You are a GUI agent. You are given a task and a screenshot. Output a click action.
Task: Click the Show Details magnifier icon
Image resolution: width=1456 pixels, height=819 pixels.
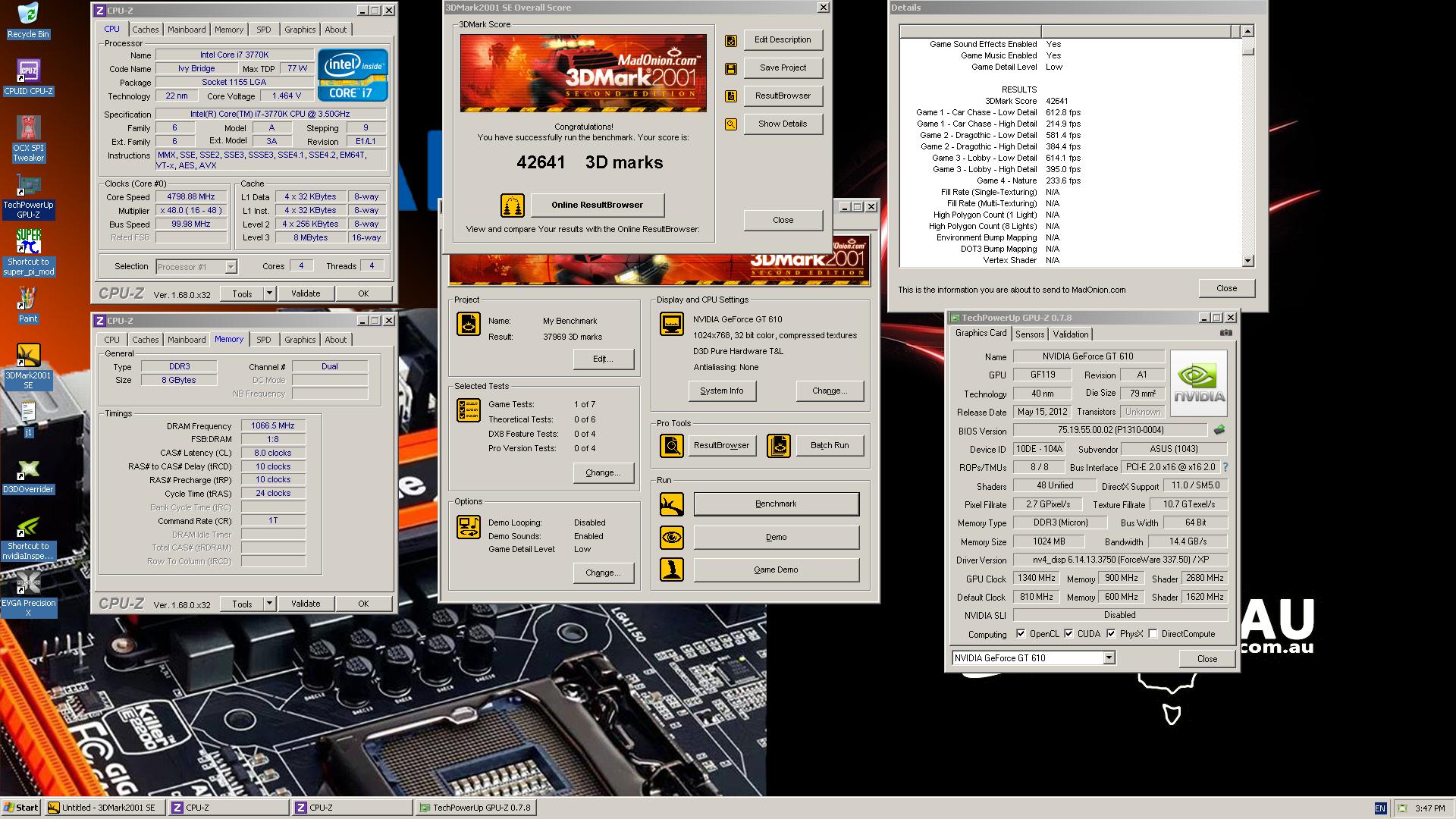pyautogui.click(x=731, y=124)
